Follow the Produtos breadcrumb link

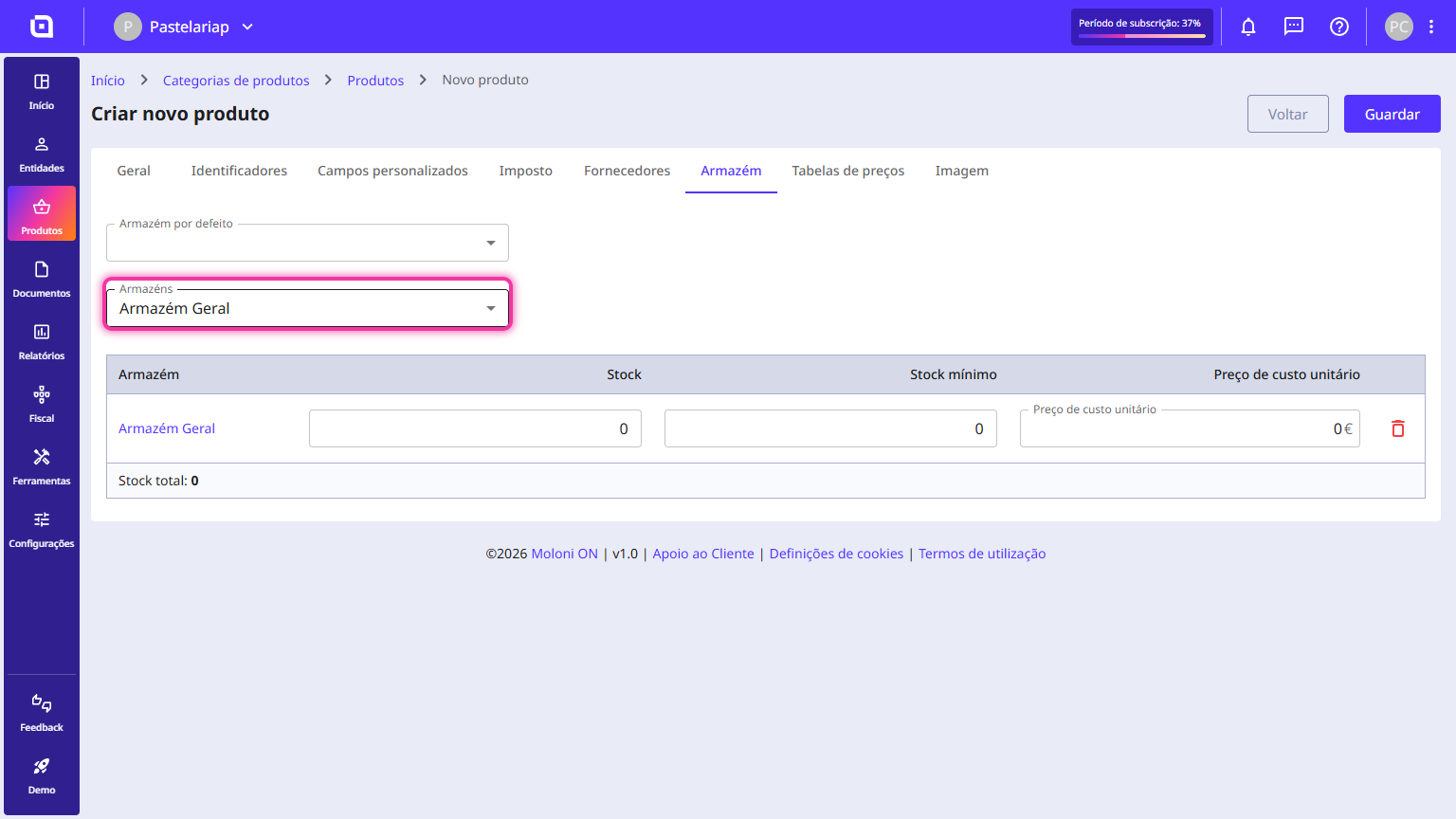coord(375,81)
